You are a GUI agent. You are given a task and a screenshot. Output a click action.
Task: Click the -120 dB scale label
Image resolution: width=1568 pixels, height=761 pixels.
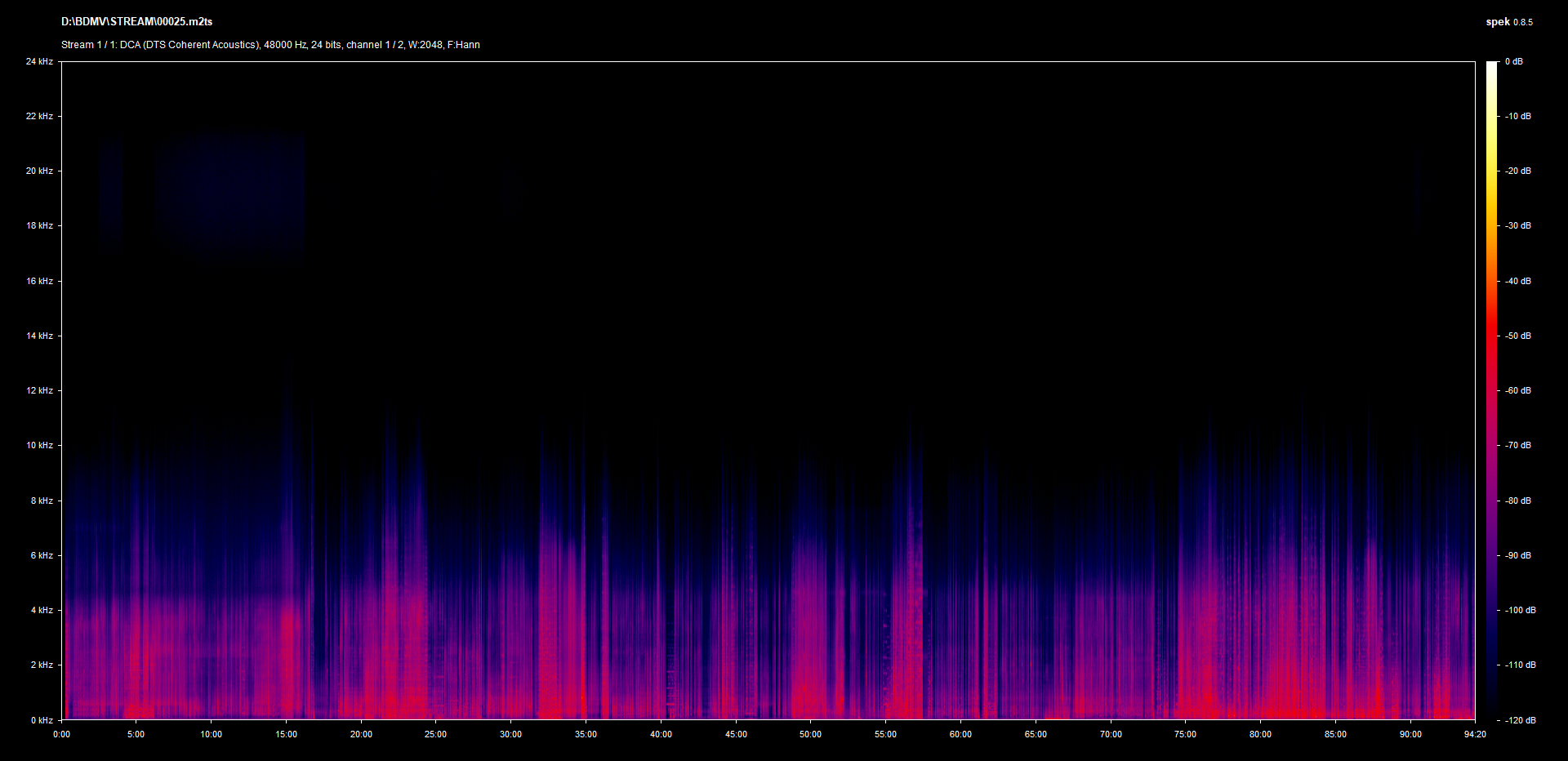click(x=1520, y=720)
